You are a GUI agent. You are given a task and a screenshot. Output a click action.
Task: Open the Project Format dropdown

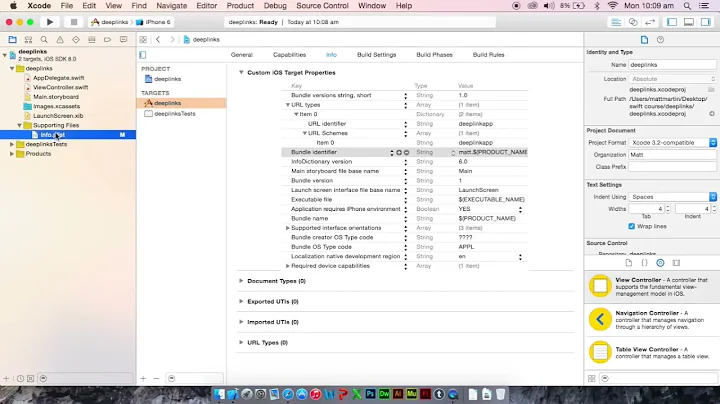point(672,143)
